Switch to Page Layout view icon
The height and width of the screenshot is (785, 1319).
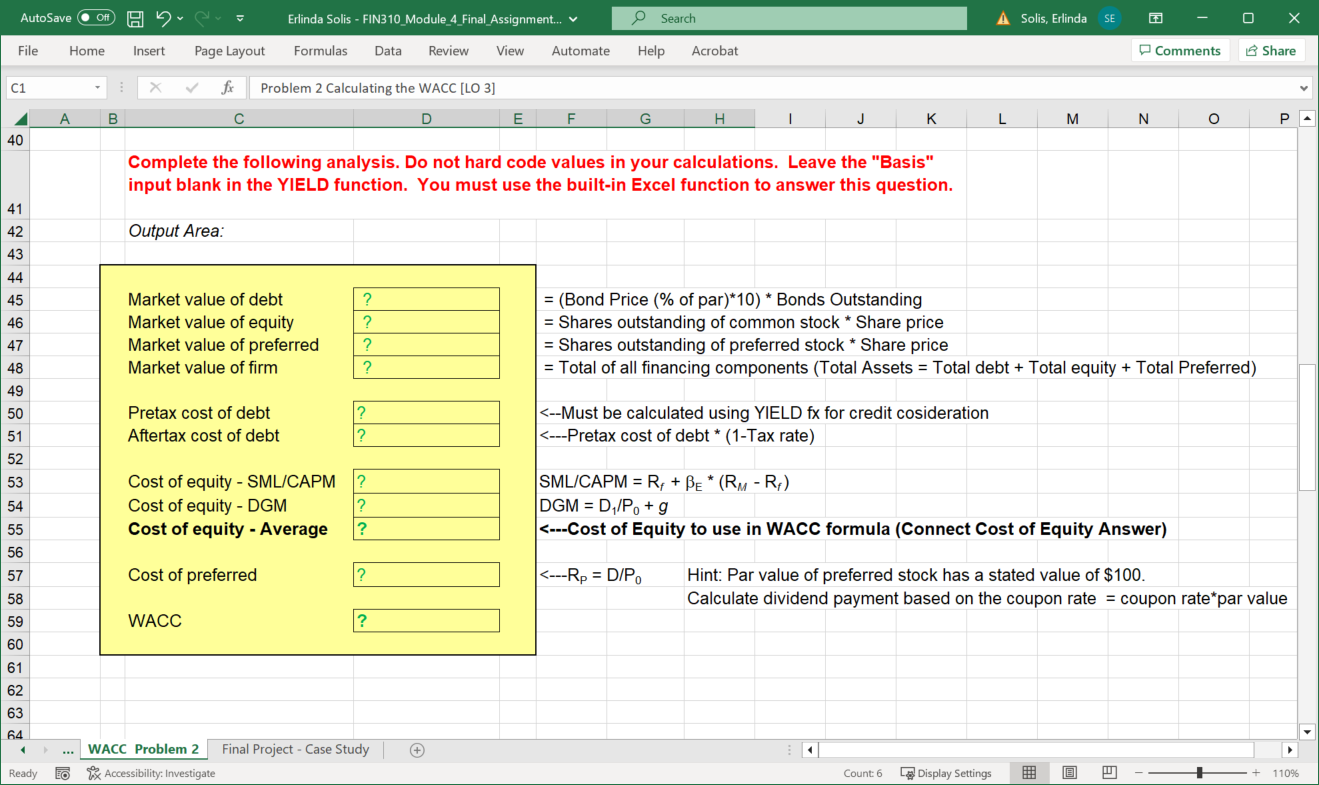click(1069, 773)
